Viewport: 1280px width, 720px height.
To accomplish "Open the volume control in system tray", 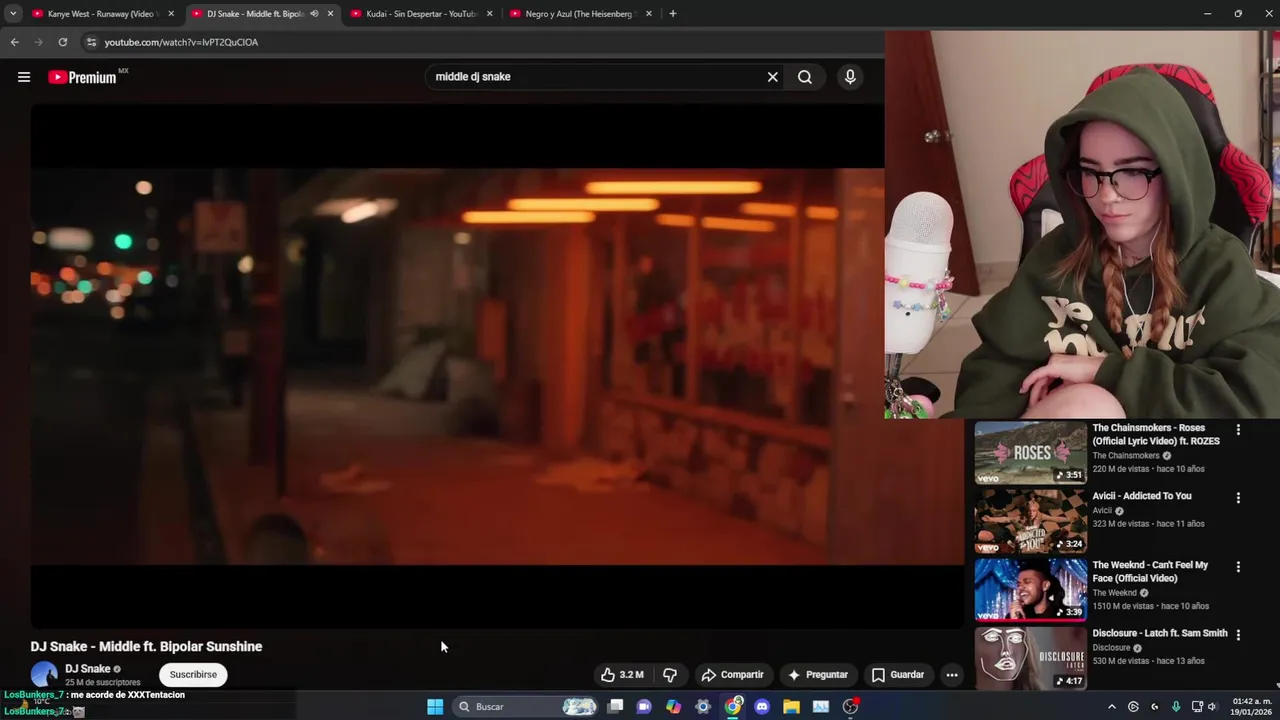I will 1212,707.
